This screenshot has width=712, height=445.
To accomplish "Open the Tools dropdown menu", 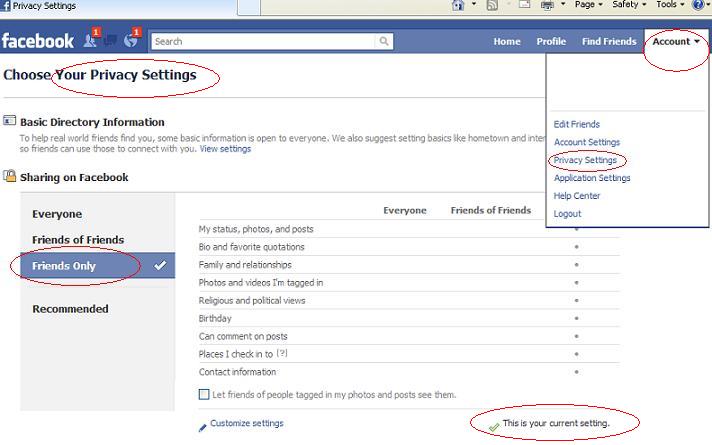I will (x=670, y=5).
